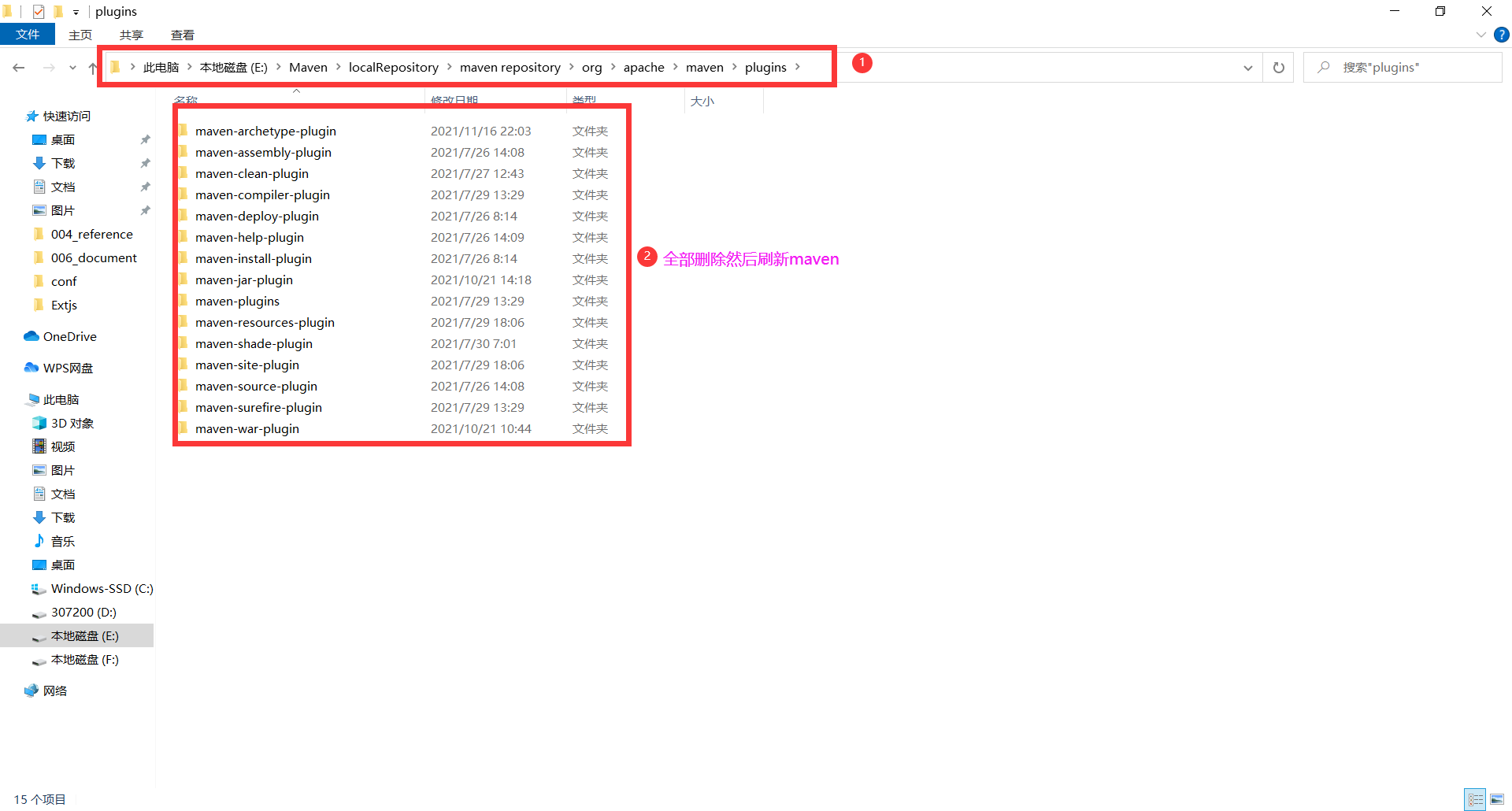
Task: Click 本地磁盘 (E:) in the breadcrumb
Action: pos(234,68)
